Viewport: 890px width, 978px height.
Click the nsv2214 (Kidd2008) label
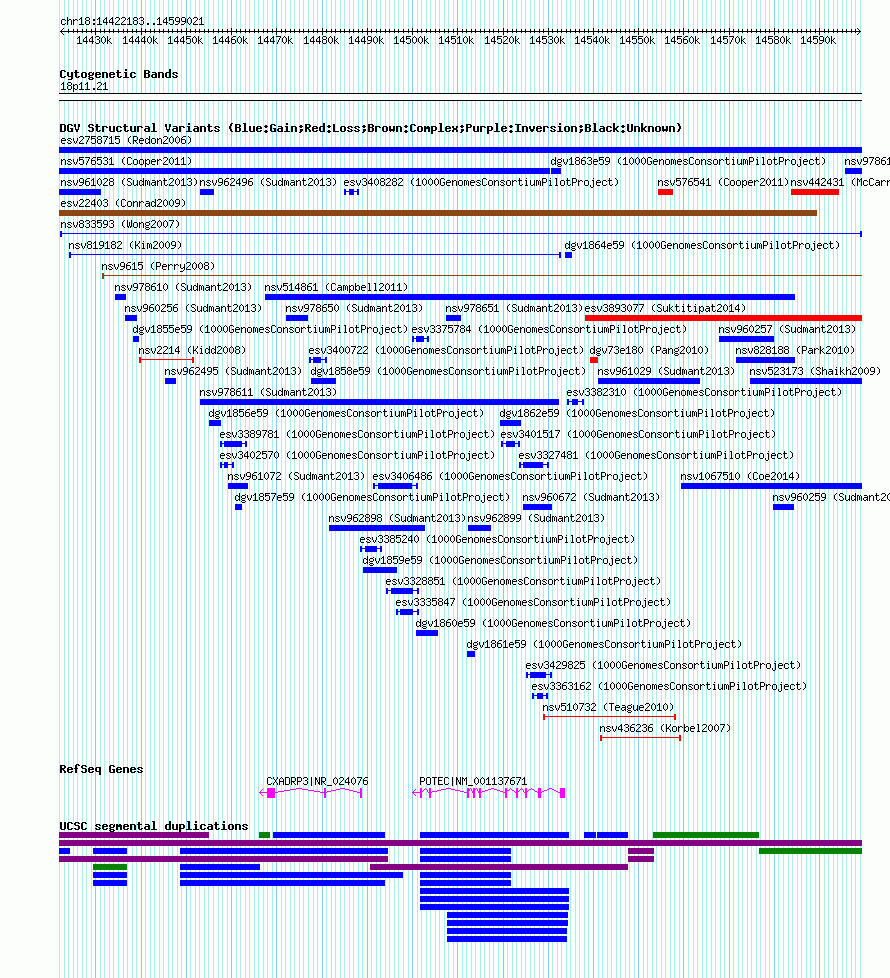coord(192,351)
